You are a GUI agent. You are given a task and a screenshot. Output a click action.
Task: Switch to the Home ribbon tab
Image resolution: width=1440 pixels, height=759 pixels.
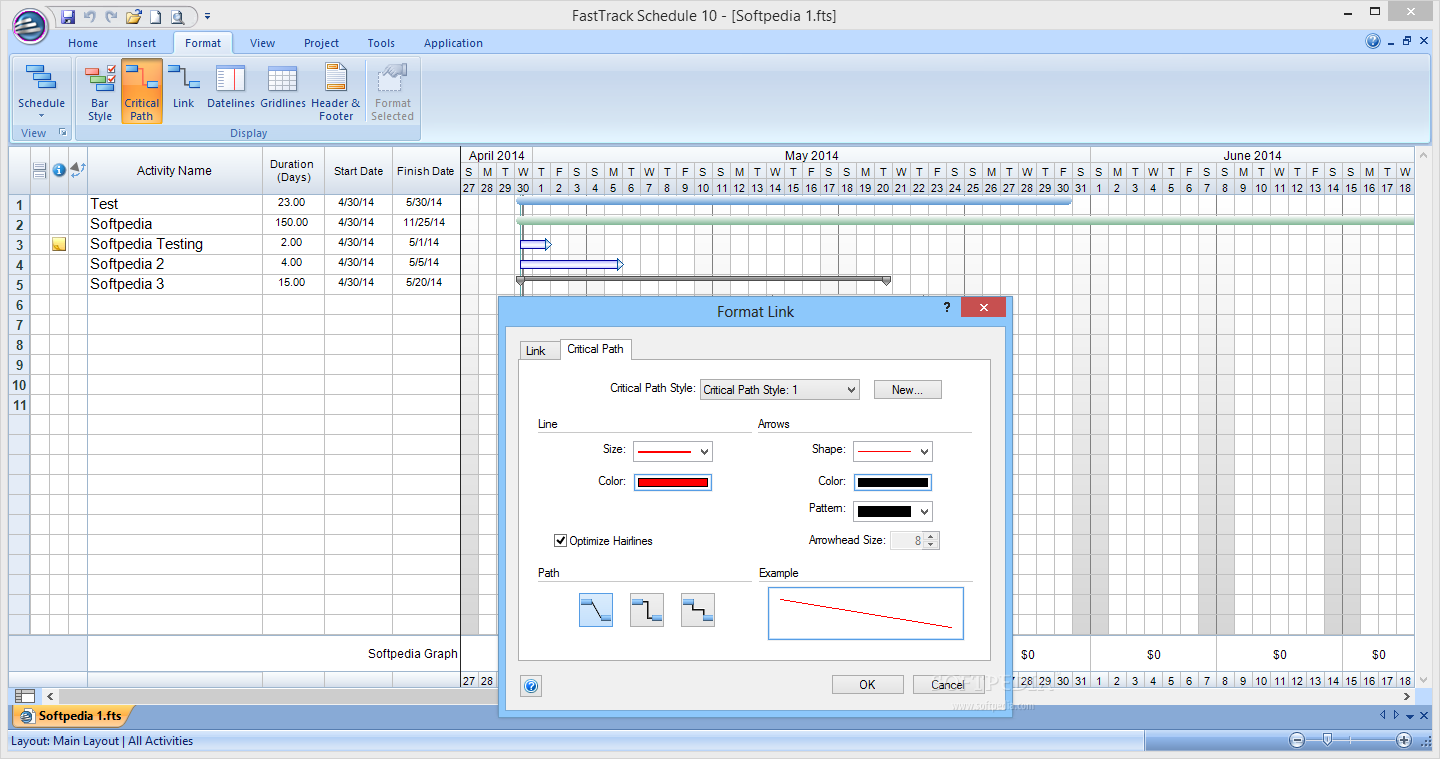point(83,43)
